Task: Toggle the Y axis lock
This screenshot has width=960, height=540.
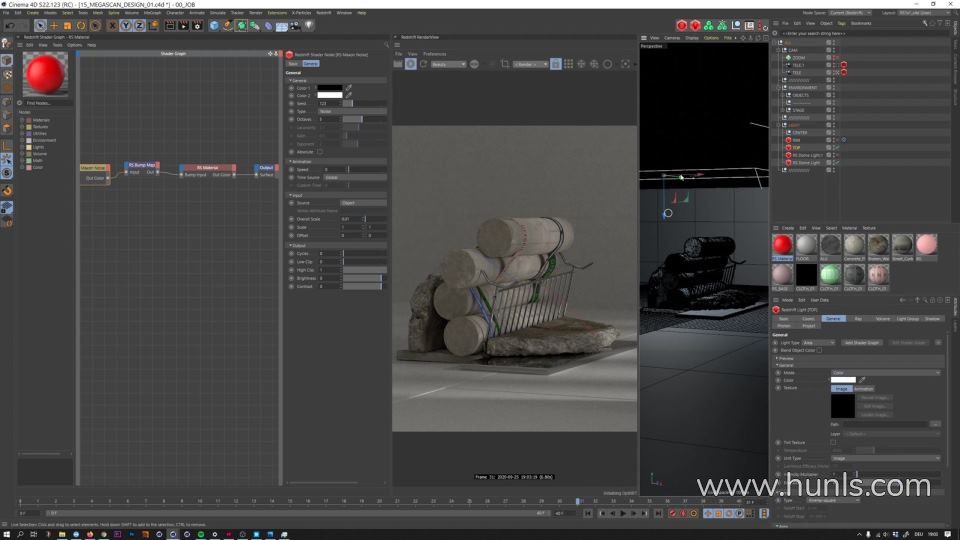Action: click(126, 26)
